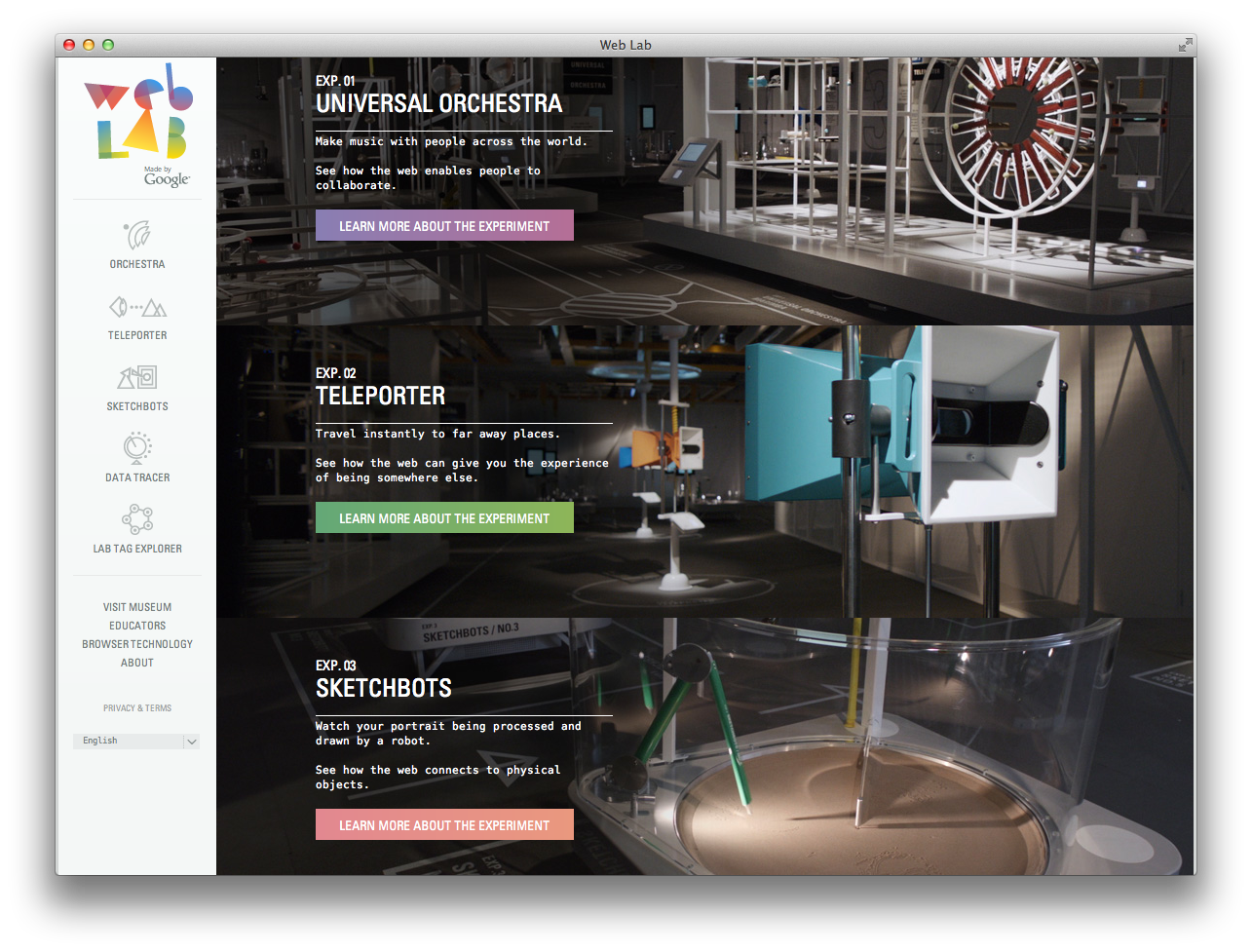The width and height of the screenshot is (1252, 952).
Task: Click the SKETCHBOTS panel heading
Action: pos(384,688)
